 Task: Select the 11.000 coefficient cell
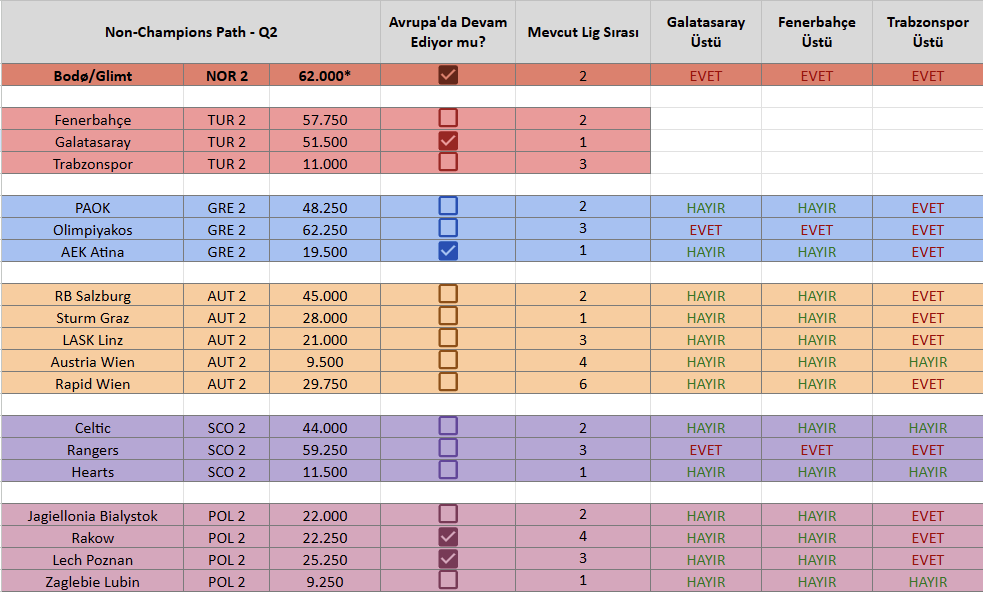pos(325,164)
